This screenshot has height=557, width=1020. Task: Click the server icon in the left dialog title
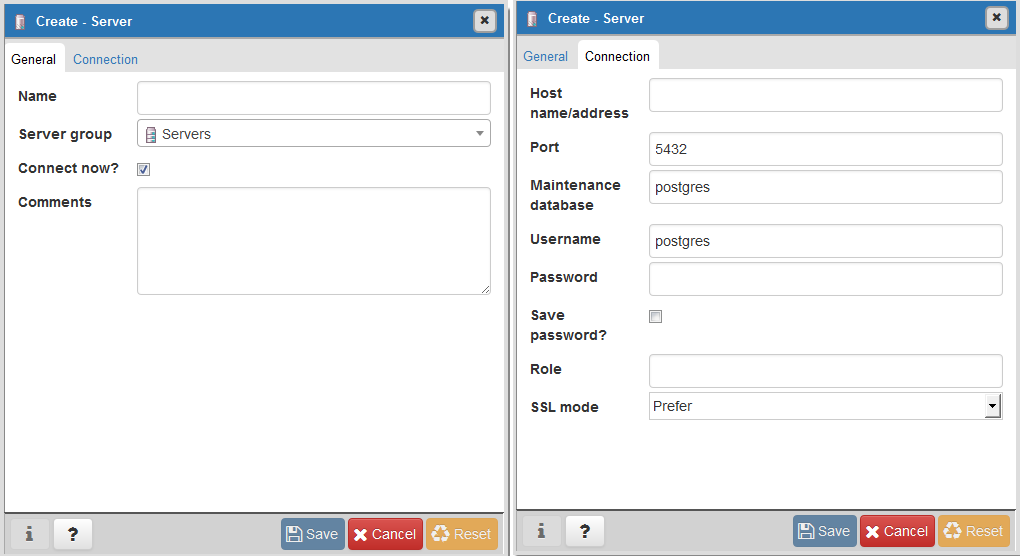click(21, 21)
